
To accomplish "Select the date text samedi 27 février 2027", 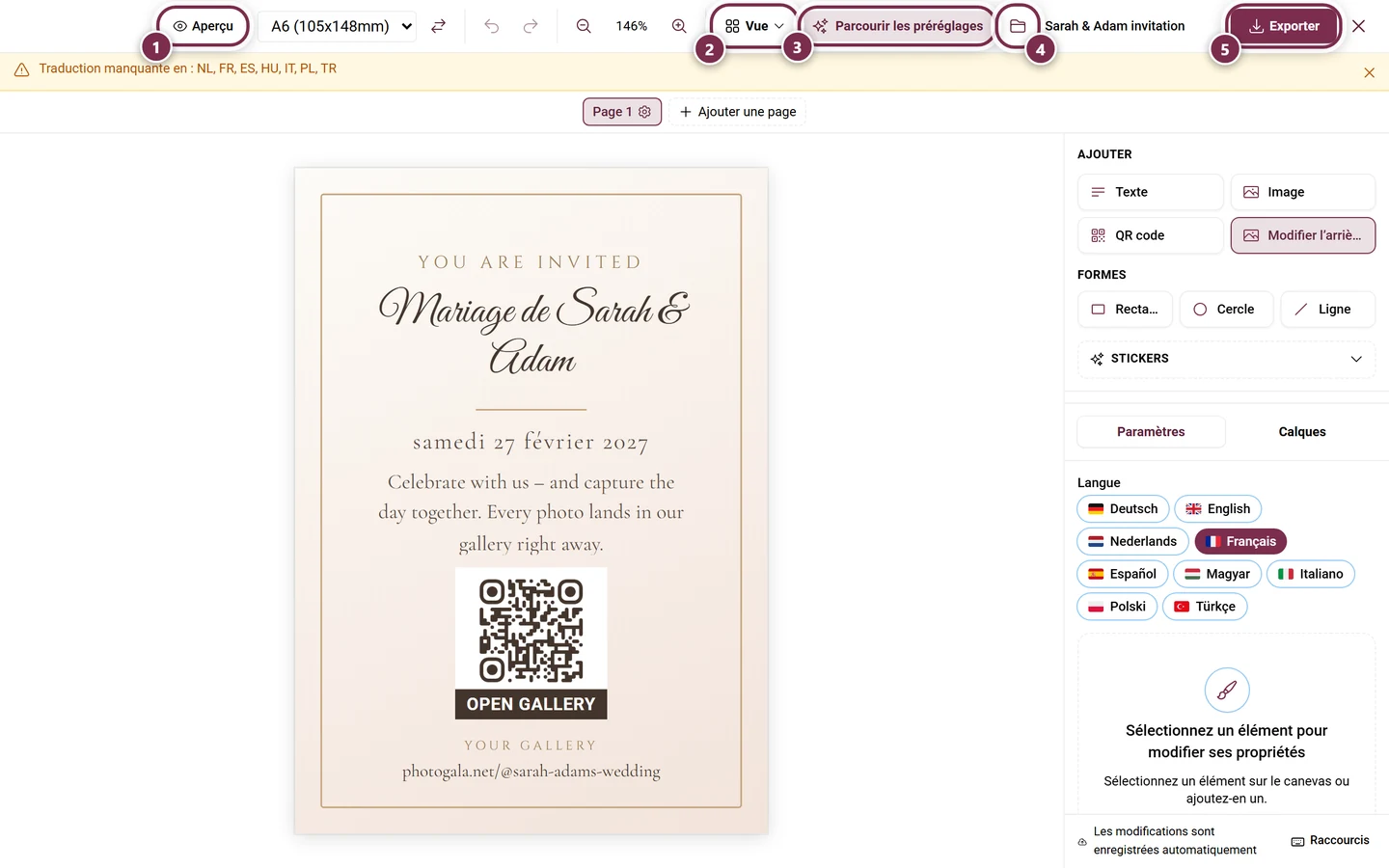I will coord(531,442).
